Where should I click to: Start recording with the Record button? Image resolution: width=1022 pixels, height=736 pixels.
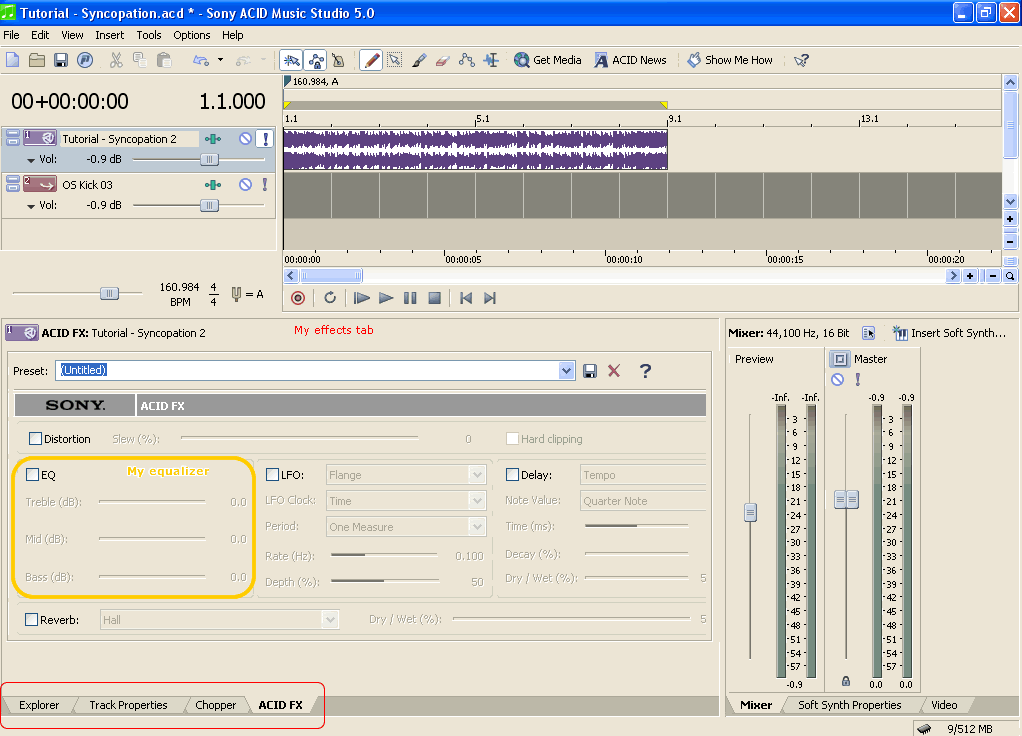(x=298, y=298)
